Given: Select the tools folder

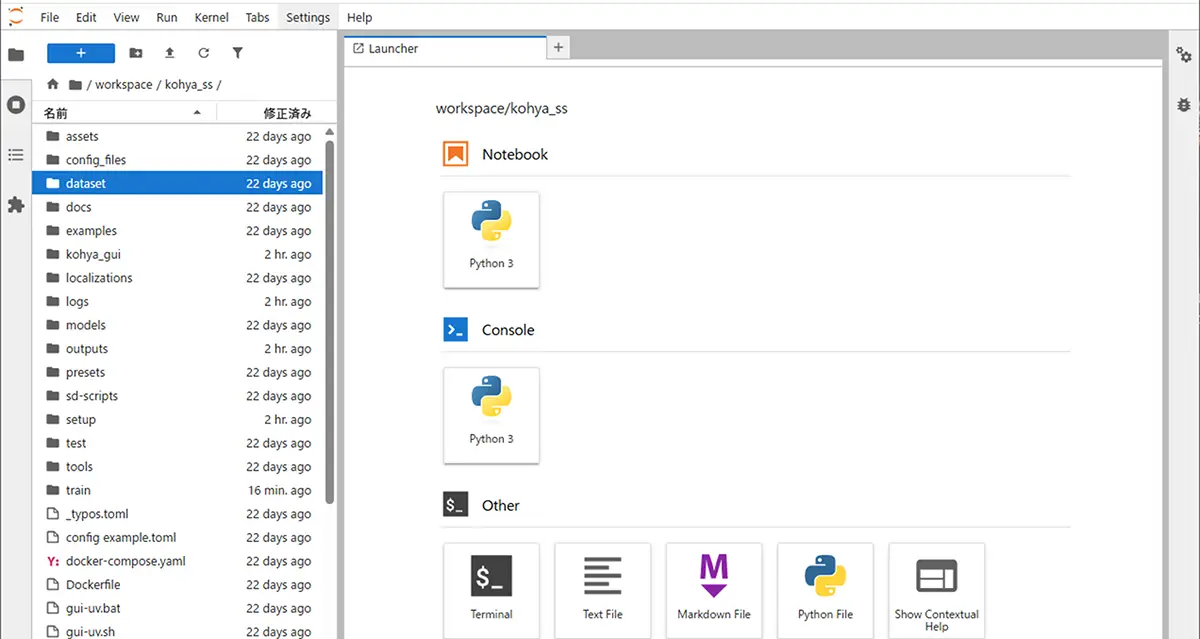Looking at the screenshot, I should [x=179, y=467].
